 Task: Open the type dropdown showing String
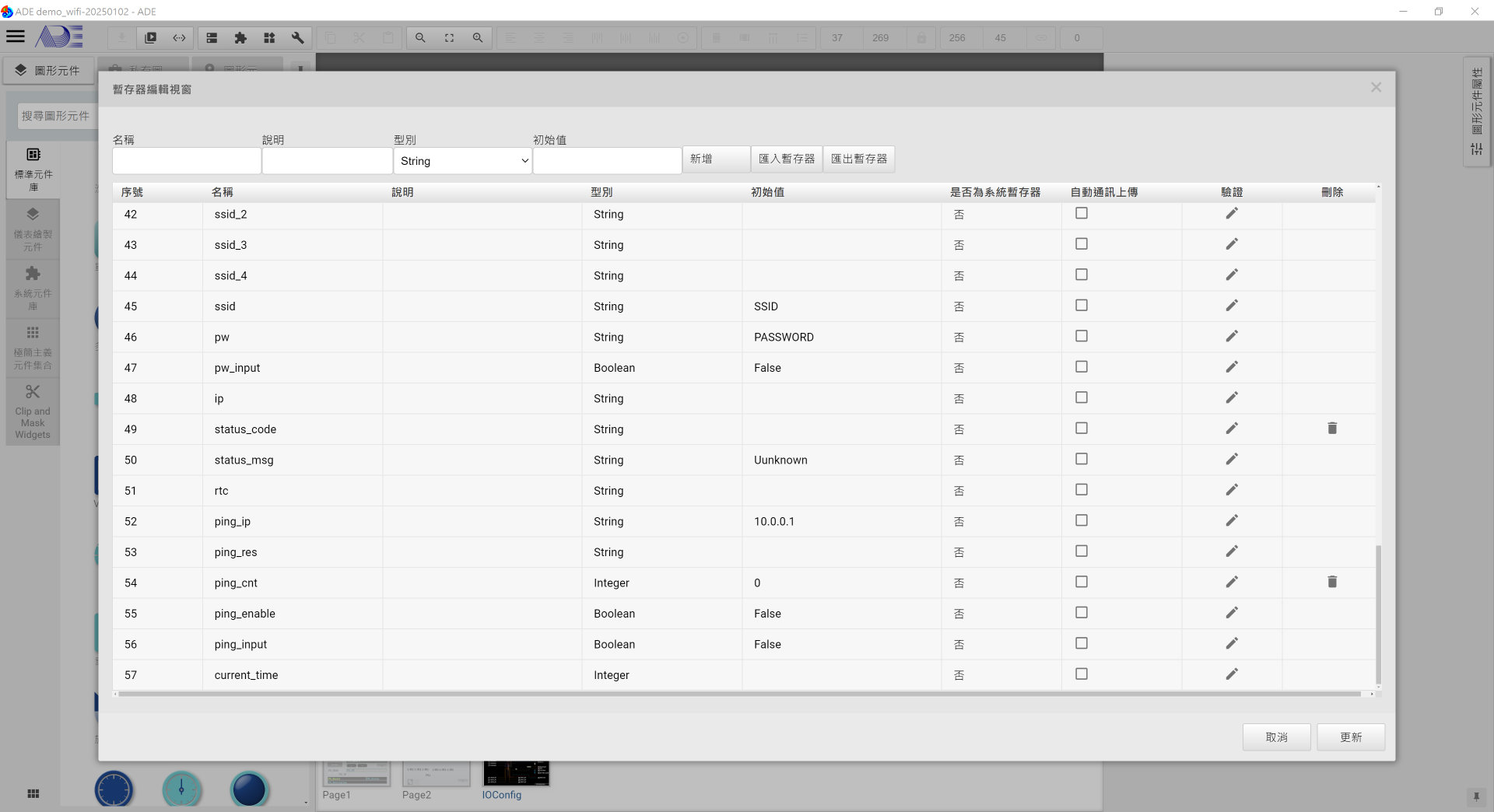463,161
